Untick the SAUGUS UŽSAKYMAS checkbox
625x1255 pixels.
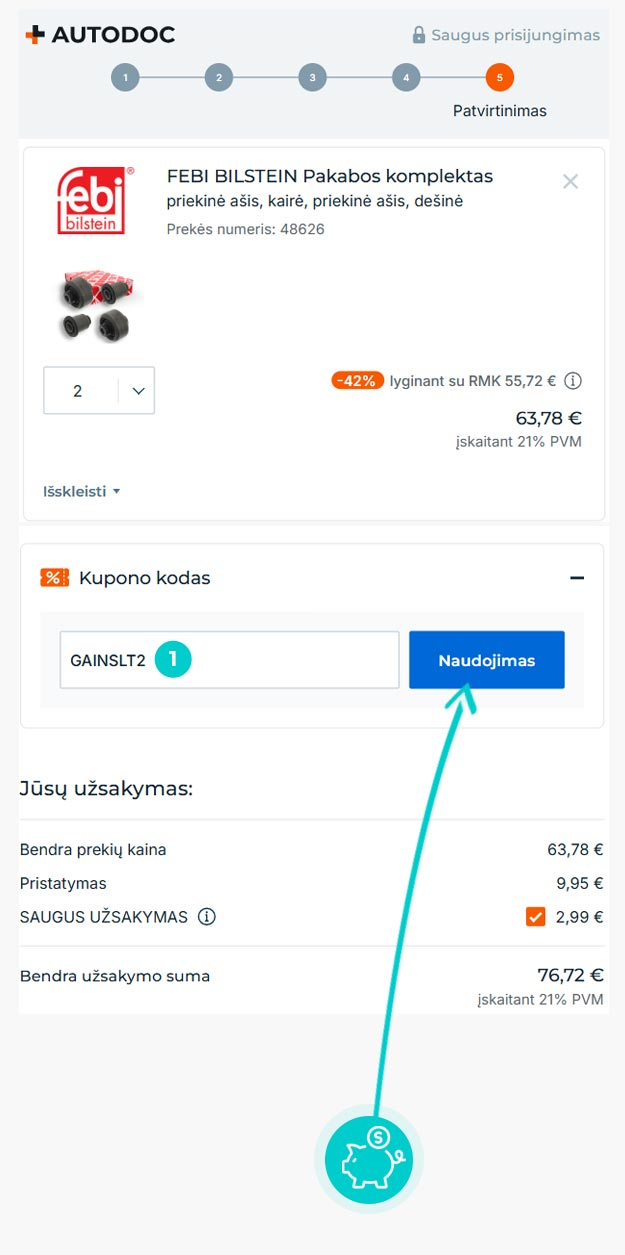click(536, 916)
